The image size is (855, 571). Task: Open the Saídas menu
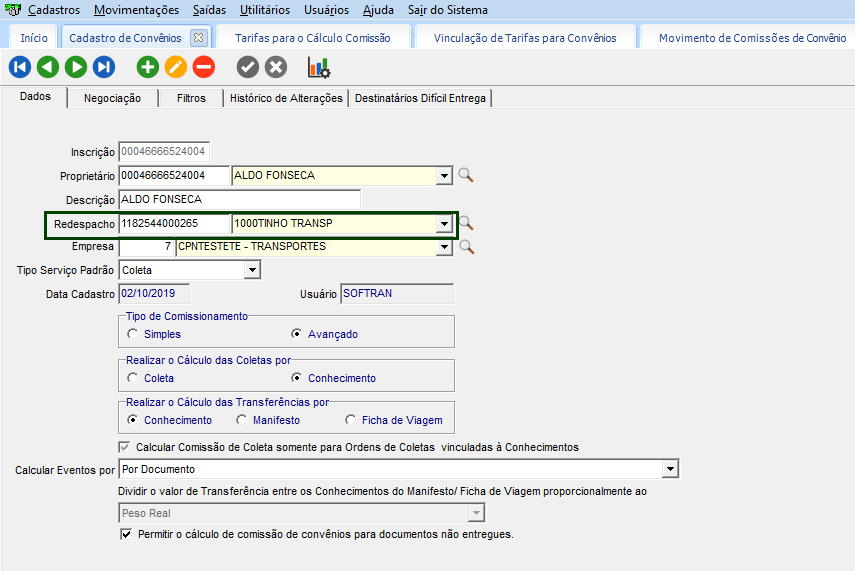209,10
